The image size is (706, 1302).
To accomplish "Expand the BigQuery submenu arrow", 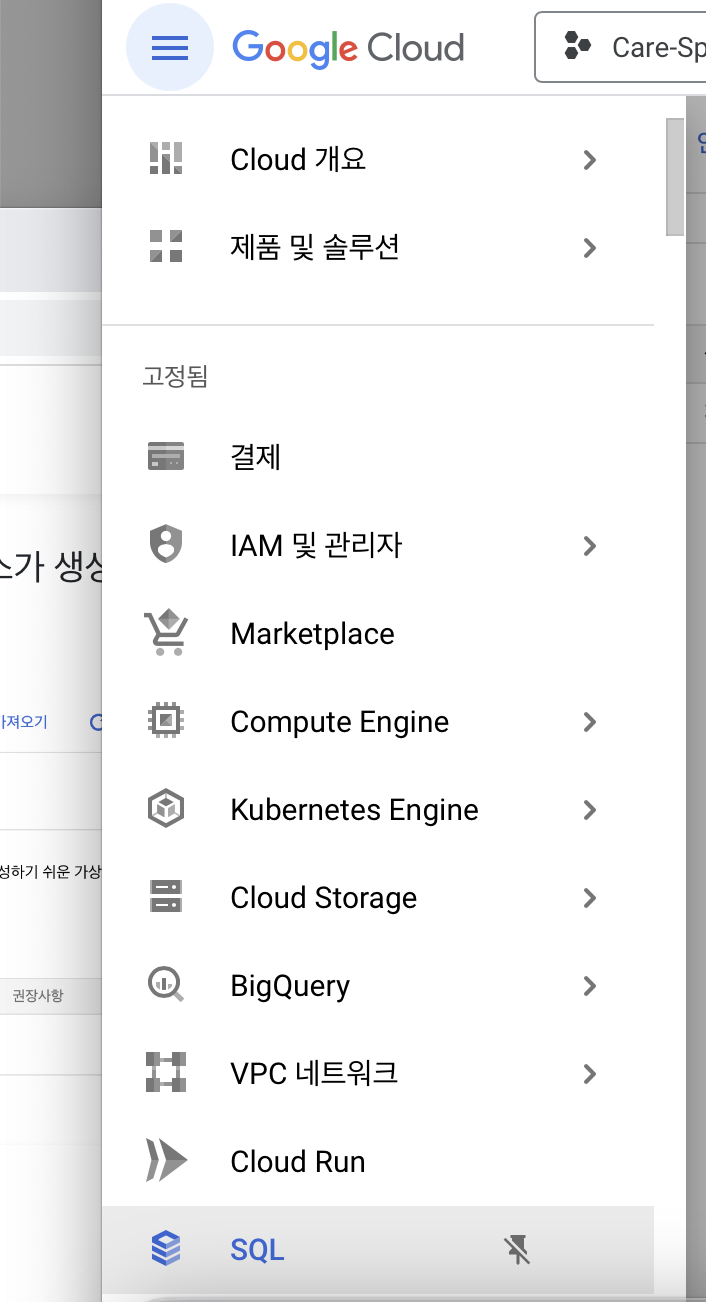I will click(x=589, y=985).
